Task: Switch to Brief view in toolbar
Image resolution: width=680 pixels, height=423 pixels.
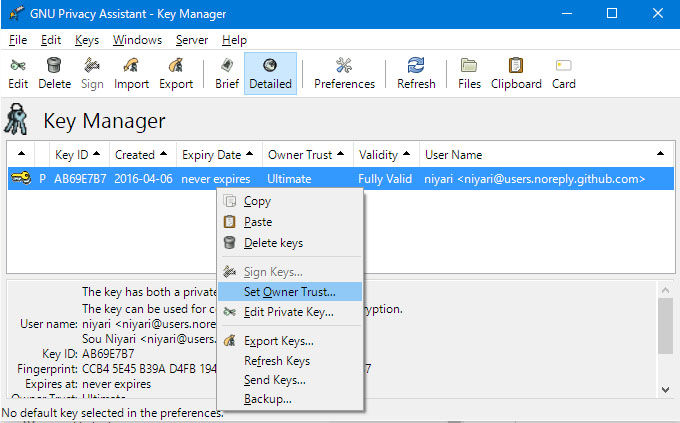Action: (x=227, y=73)
